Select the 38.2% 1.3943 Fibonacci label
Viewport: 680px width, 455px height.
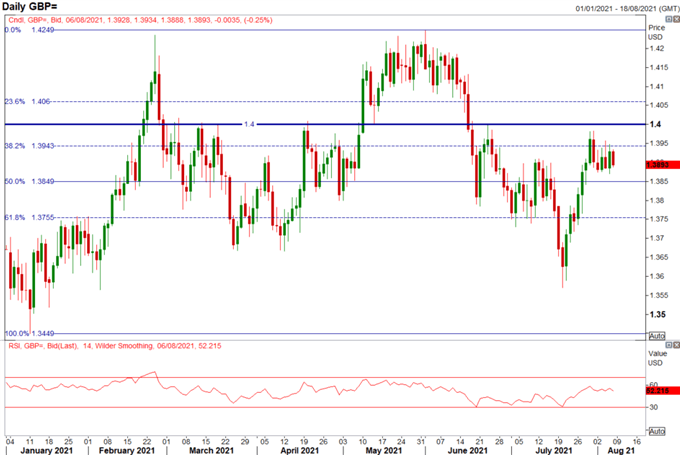coord(29,146)
